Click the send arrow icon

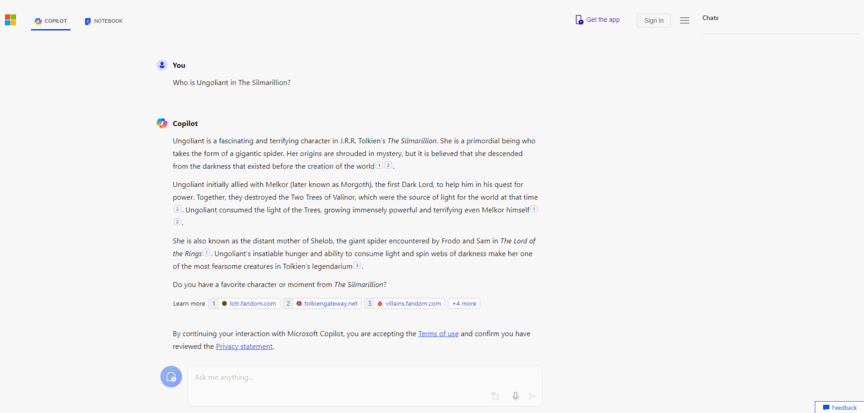[x=532, y=396]
